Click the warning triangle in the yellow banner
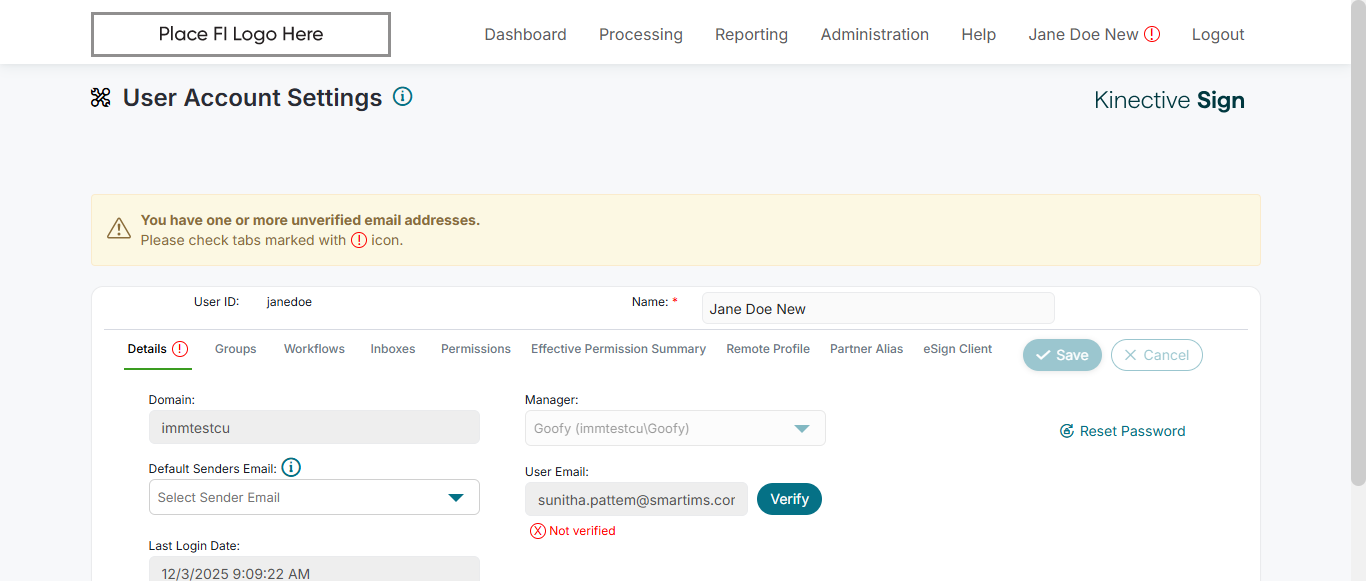The width and height of the screenshot is (1366, 581). [119, 229]
